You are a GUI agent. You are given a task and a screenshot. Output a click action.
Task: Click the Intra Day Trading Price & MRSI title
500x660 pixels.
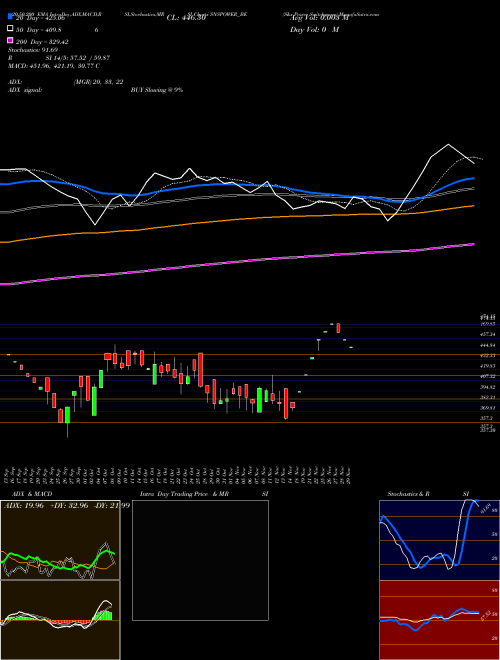(204, 494)
